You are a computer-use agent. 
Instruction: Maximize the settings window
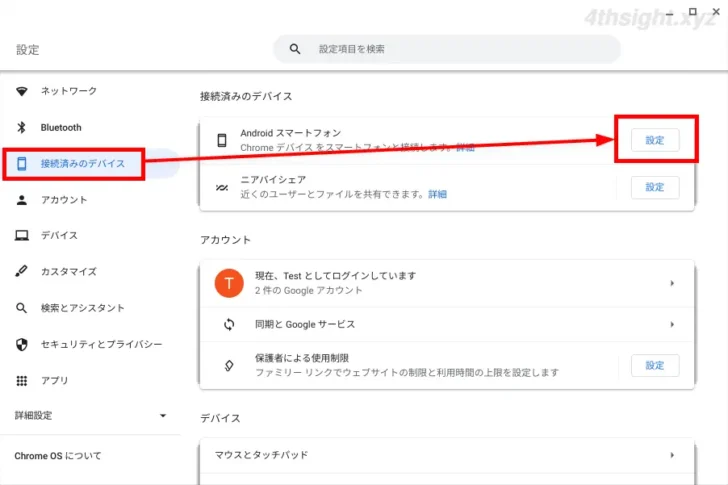[x=693, y=11]
